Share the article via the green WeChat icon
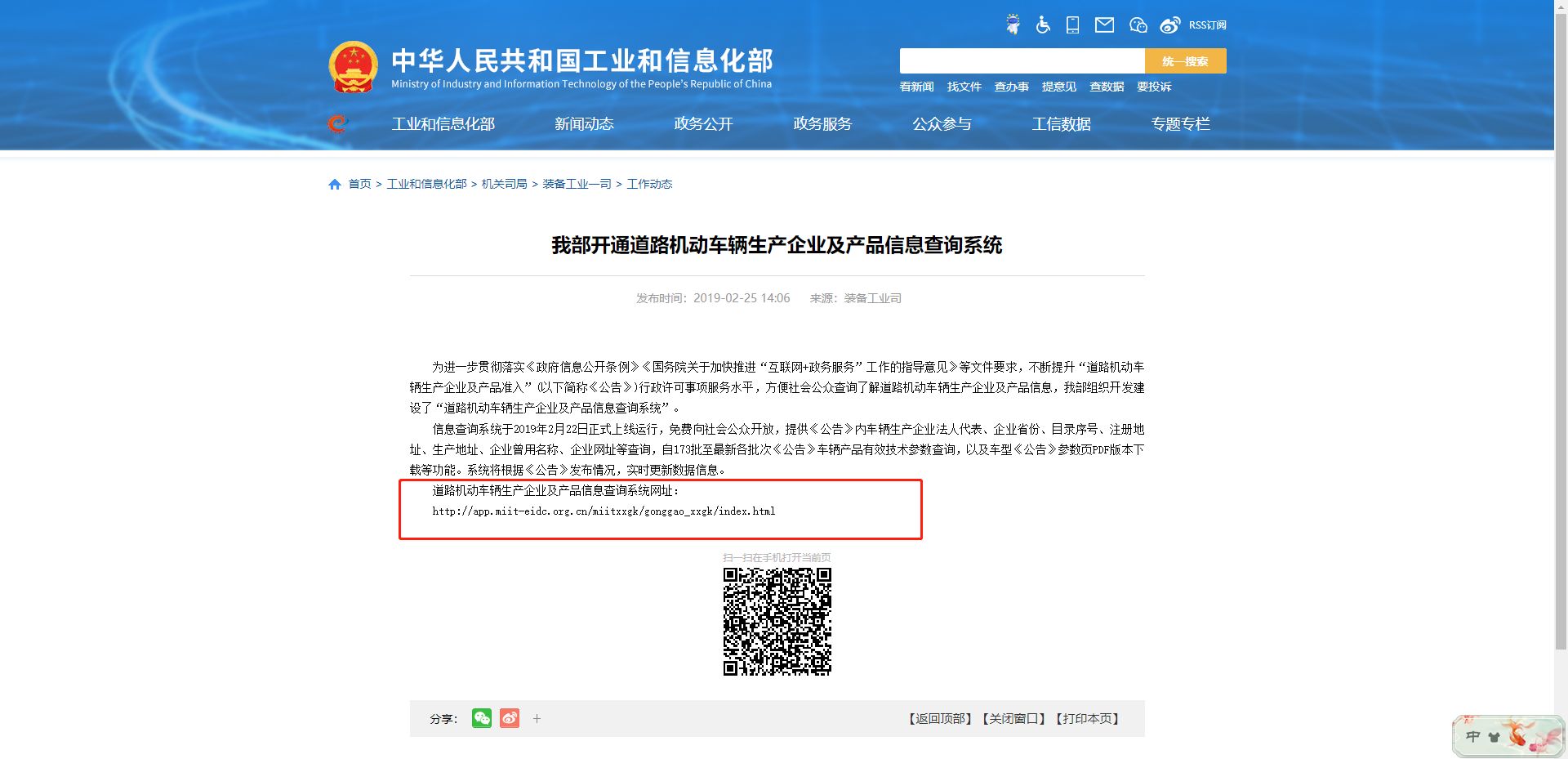 (x=483, y=719)
